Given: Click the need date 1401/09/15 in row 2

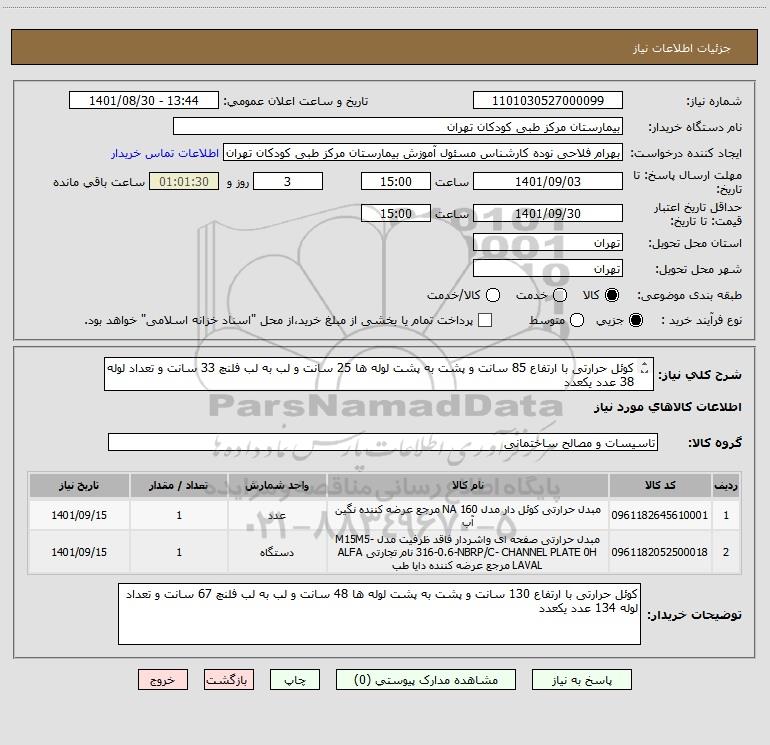Looking at the screenshot, I should coord(79,552).
